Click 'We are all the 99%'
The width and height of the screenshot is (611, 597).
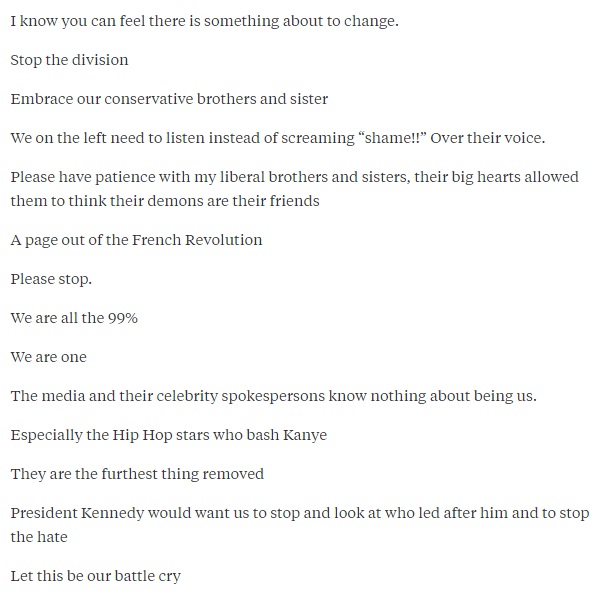74,318
